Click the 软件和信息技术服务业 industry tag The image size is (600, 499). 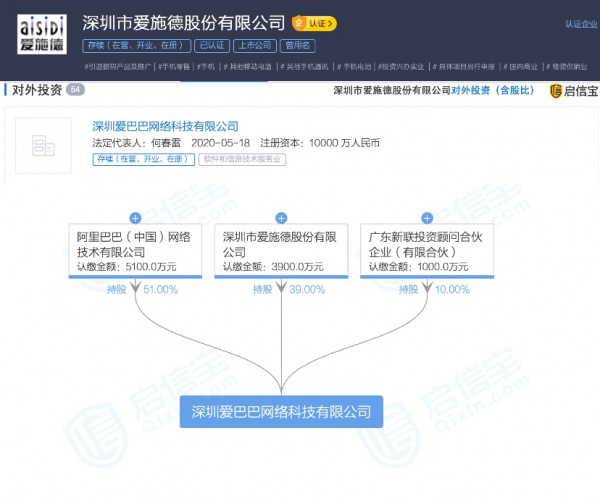pyautogui.click(x=242, y=159)
